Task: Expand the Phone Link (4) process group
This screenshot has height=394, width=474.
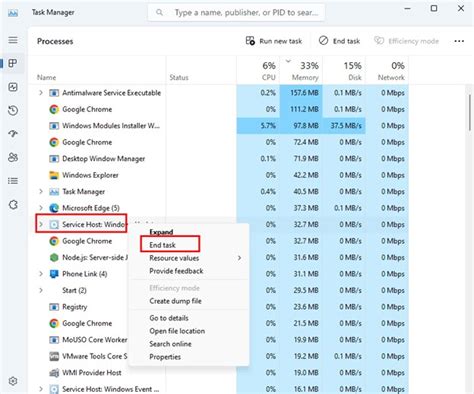Action: (x=41, y=274)
